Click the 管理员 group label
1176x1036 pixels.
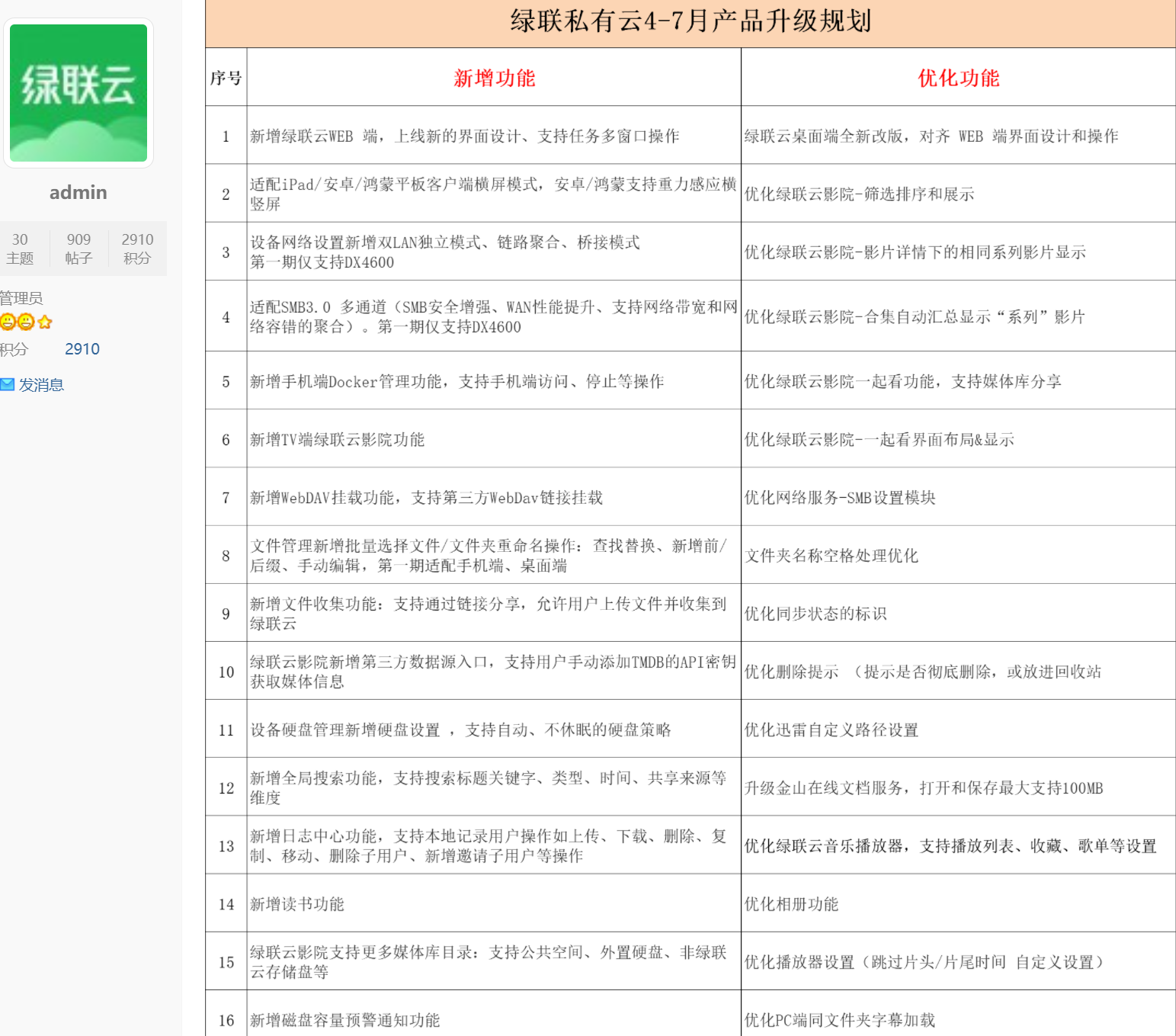(x=21, y=298)
